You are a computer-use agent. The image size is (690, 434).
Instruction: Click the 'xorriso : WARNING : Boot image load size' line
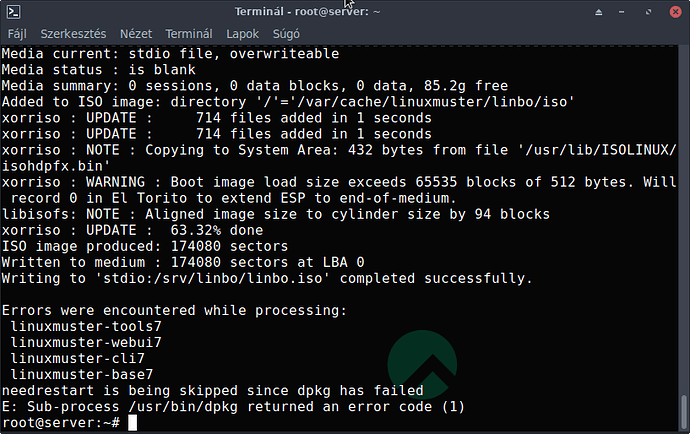(x=339, y=182)
